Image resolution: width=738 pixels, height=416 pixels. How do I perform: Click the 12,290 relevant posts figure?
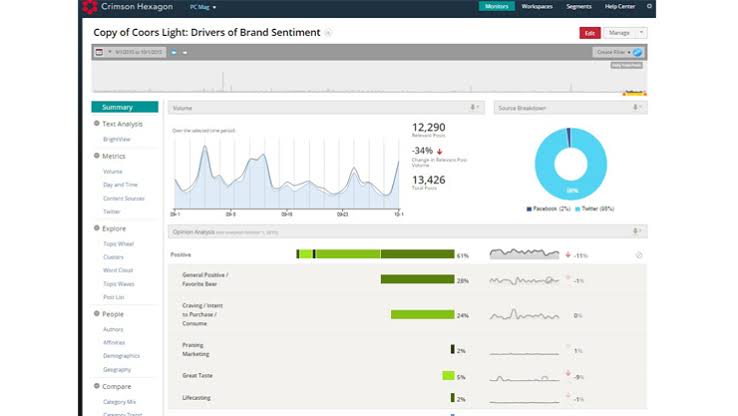point(428,128)
